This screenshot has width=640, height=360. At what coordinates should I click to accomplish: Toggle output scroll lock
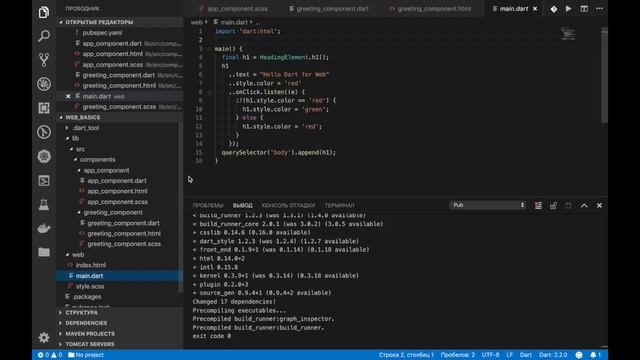(x=553, y=205)
